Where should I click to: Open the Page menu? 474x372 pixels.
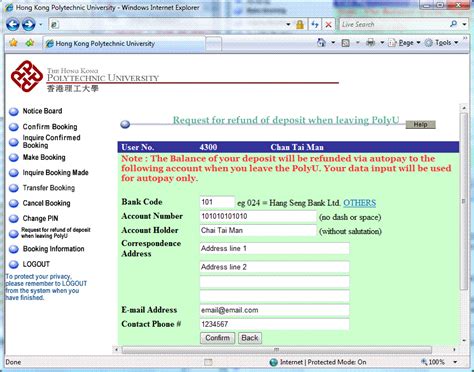click(x=404, y=43)
